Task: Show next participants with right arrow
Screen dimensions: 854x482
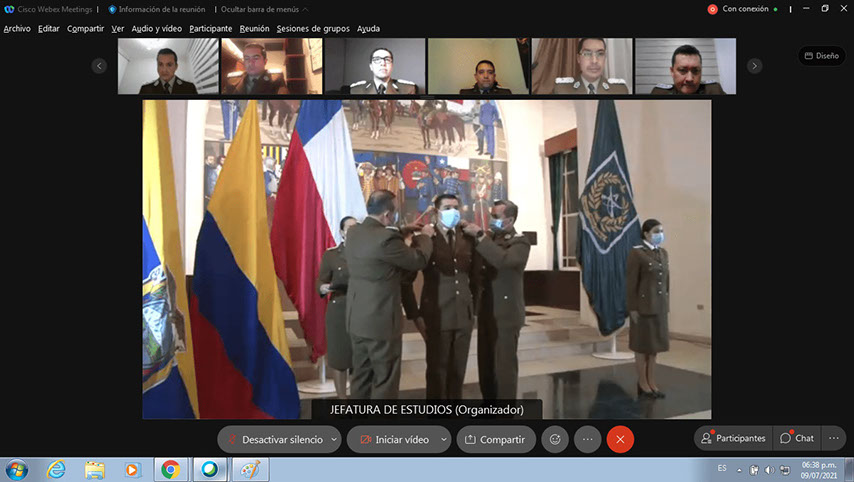Action: pyautogui.click(x=754, y=66)
